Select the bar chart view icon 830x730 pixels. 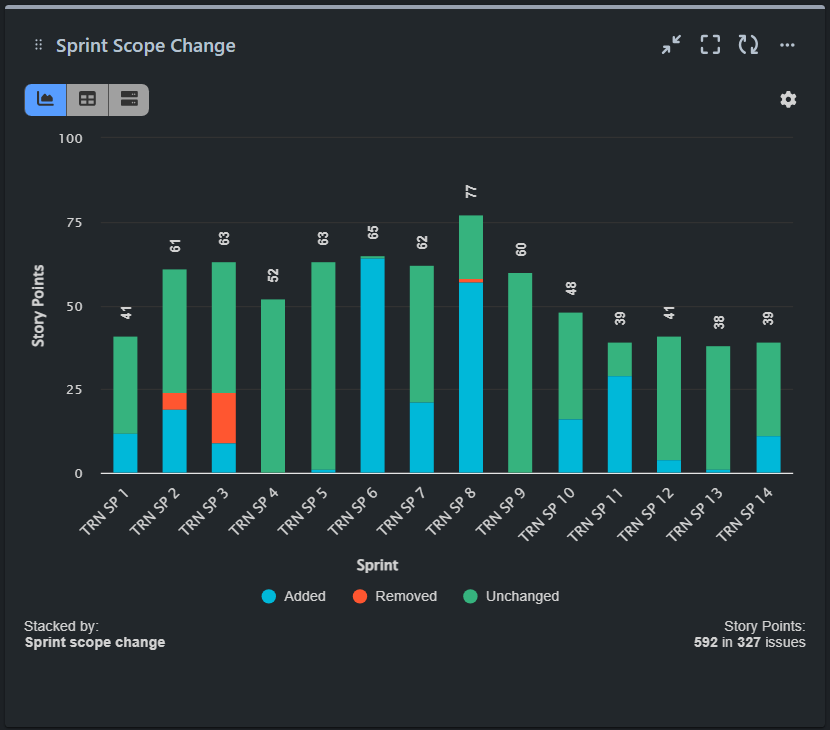click(44, 99)
